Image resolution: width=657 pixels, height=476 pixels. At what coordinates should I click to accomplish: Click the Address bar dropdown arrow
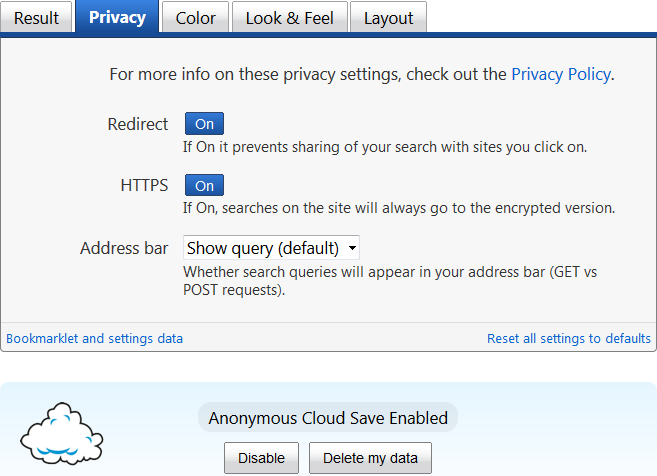tap(352, 248)
